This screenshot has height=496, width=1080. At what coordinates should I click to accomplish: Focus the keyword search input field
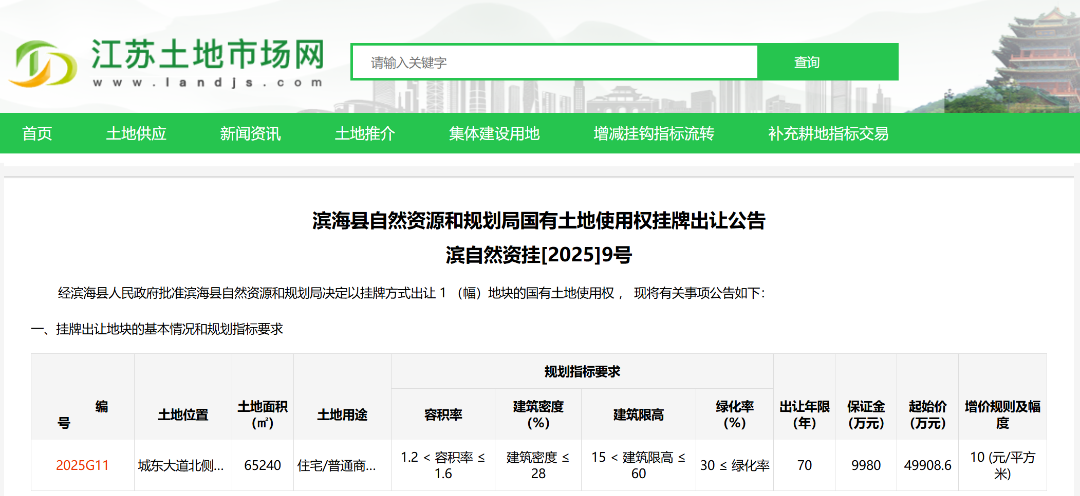tap(555, 62)
